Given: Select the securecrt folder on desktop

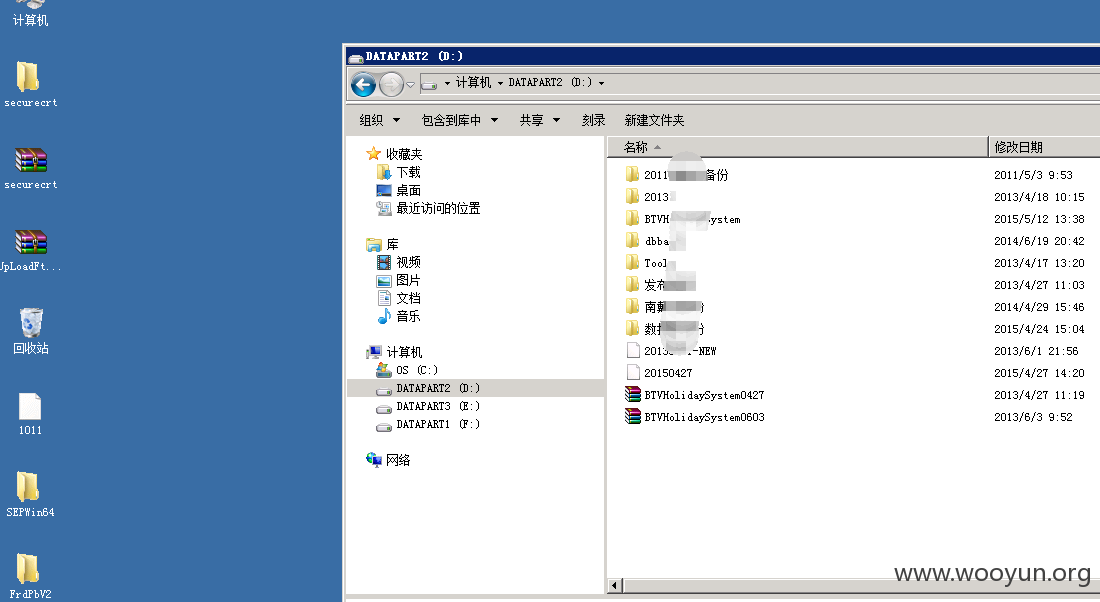Looking at the screenshot, I should [30, 84].
